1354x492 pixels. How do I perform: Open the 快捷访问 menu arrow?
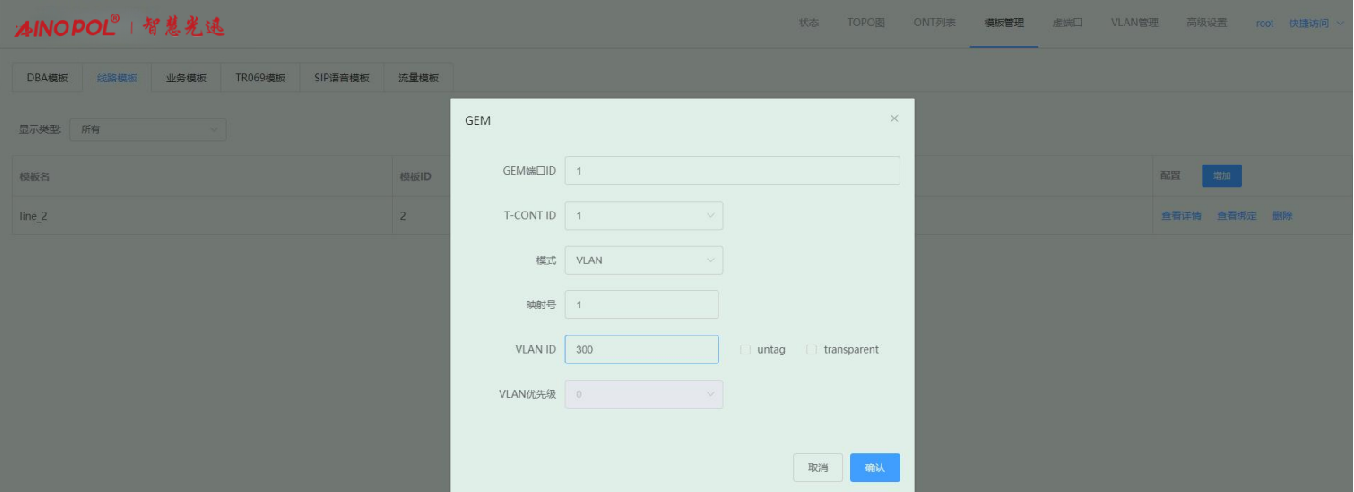pyautogui.click(x=1339, y=23)
